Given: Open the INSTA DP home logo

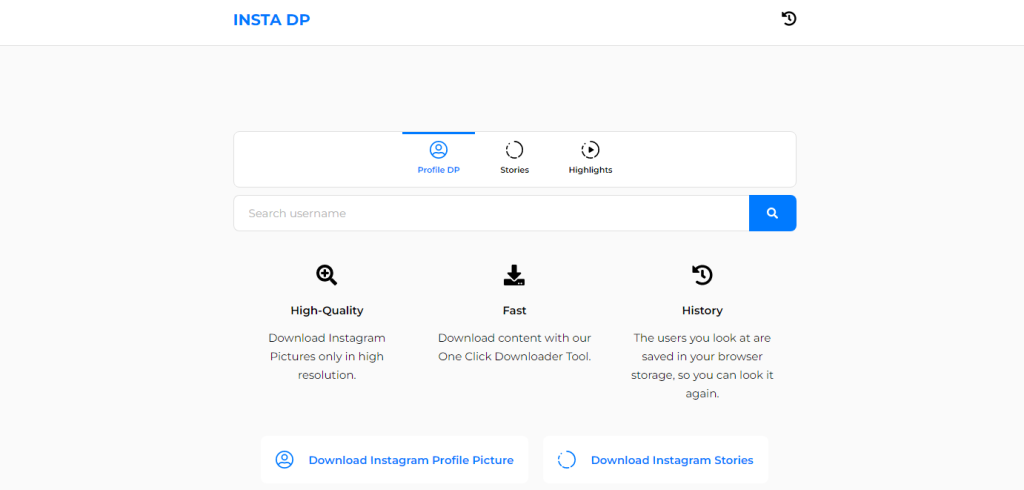Looking at the screenshot, I should click(271, 20).
